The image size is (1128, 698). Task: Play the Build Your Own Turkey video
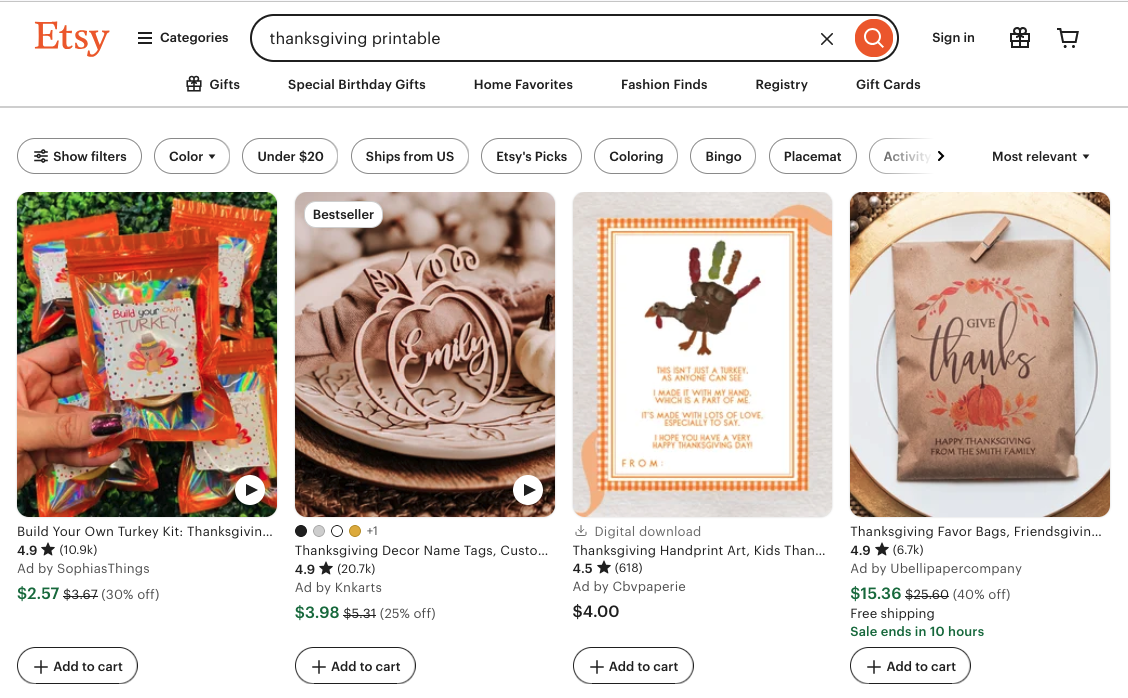[249, 489]
